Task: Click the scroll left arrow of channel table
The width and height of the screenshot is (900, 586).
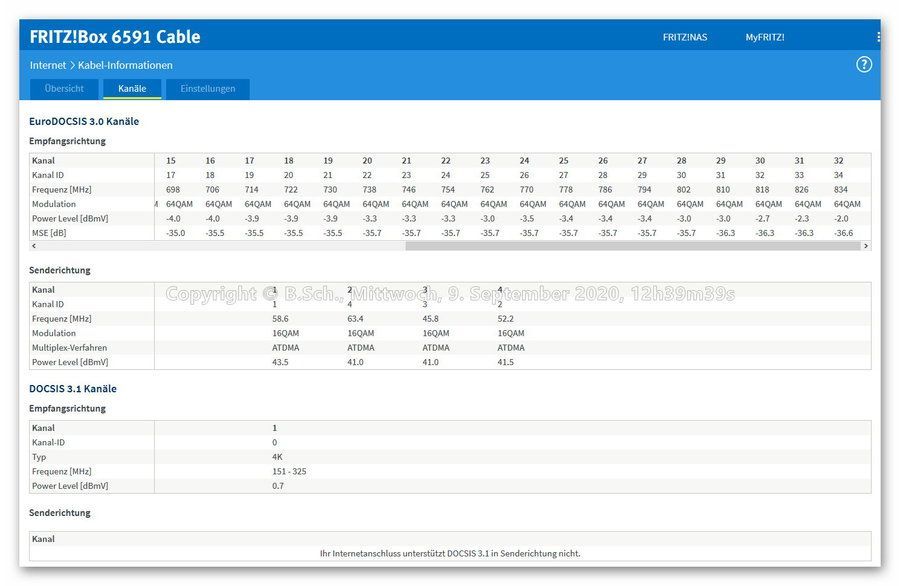Action: pyautogui.click(x=33, y=246)
